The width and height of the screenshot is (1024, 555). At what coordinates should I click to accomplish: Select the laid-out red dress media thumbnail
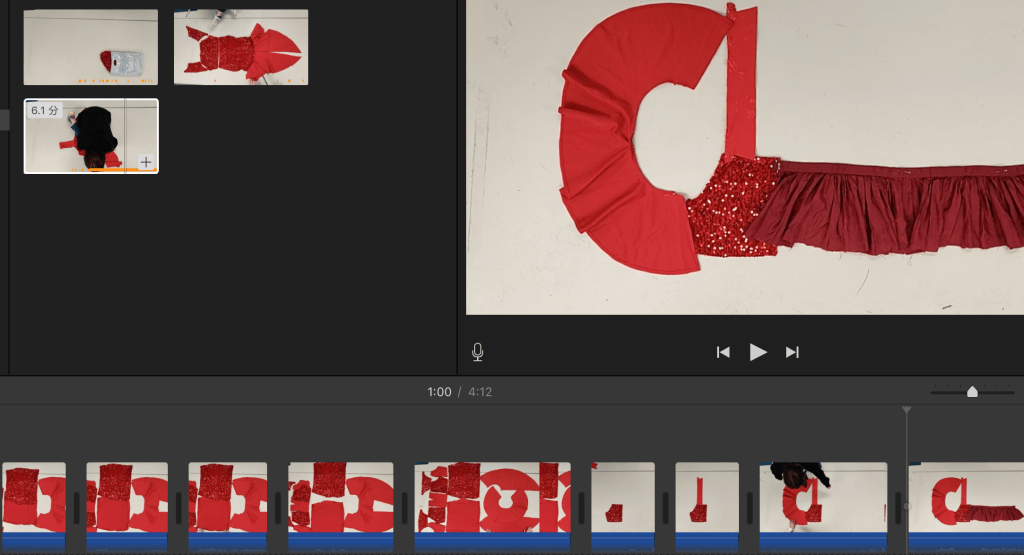(x=241, y=47)
